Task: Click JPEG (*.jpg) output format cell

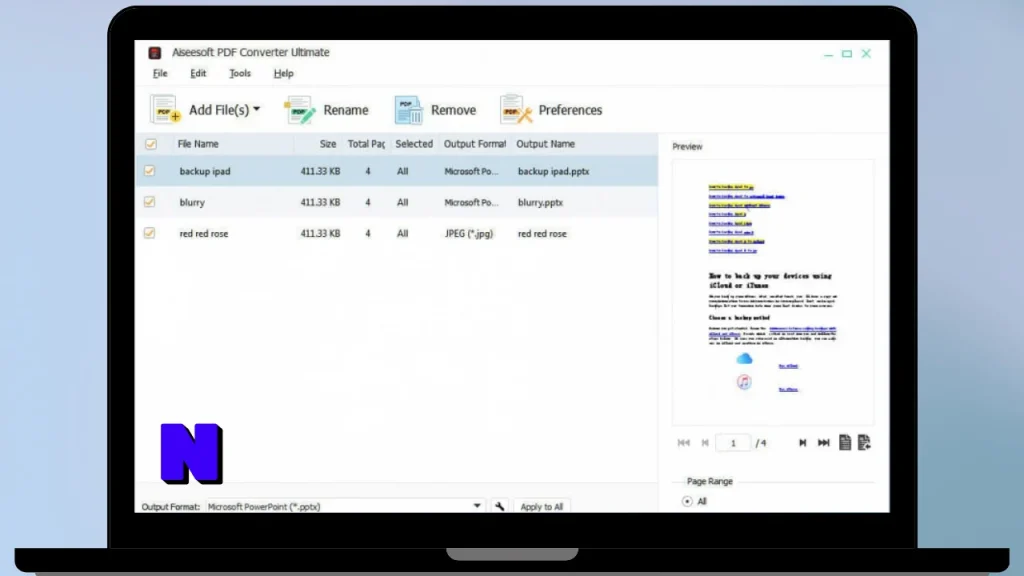Action: [x=469, y=233]
